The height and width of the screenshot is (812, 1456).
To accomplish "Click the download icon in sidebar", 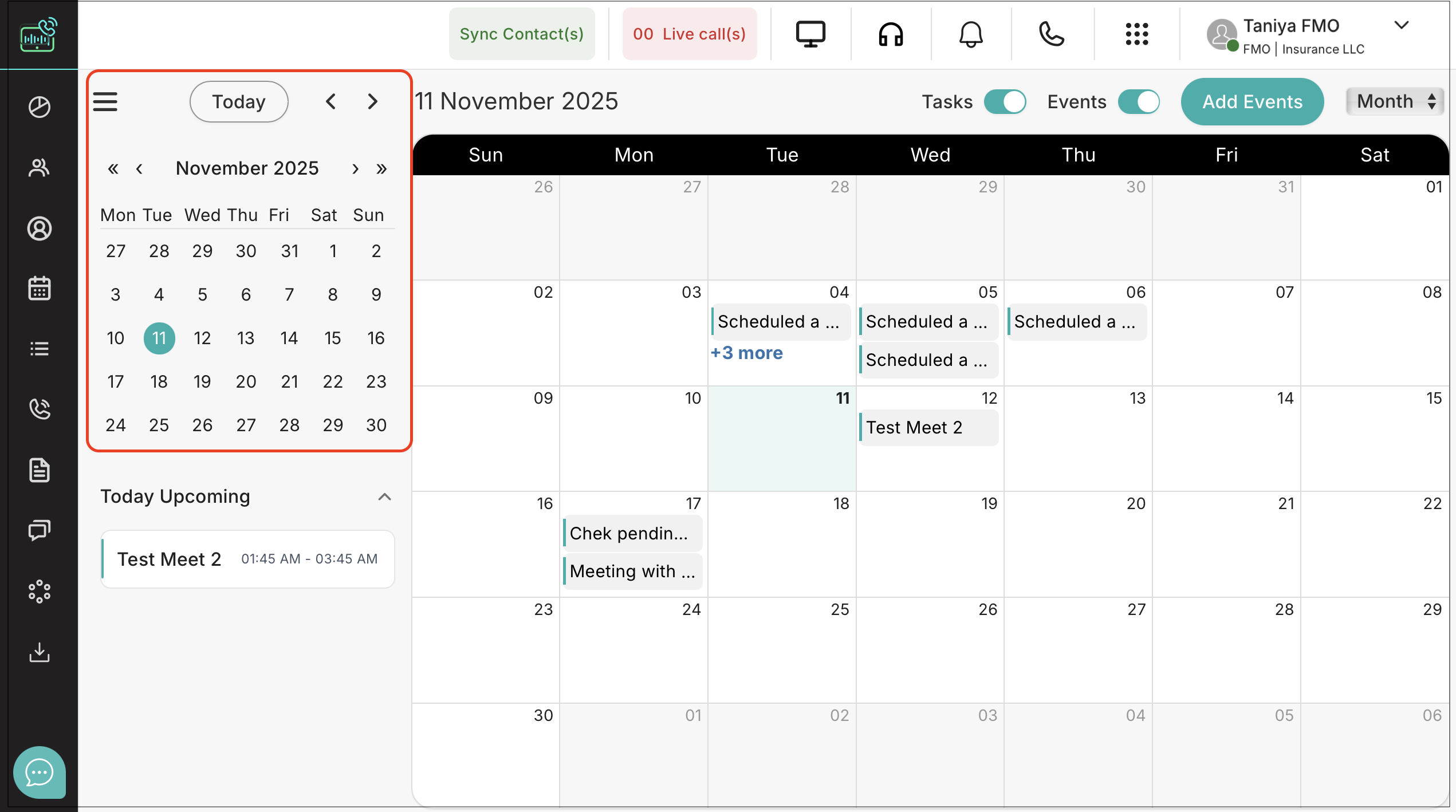I will (x=39, y=652).
